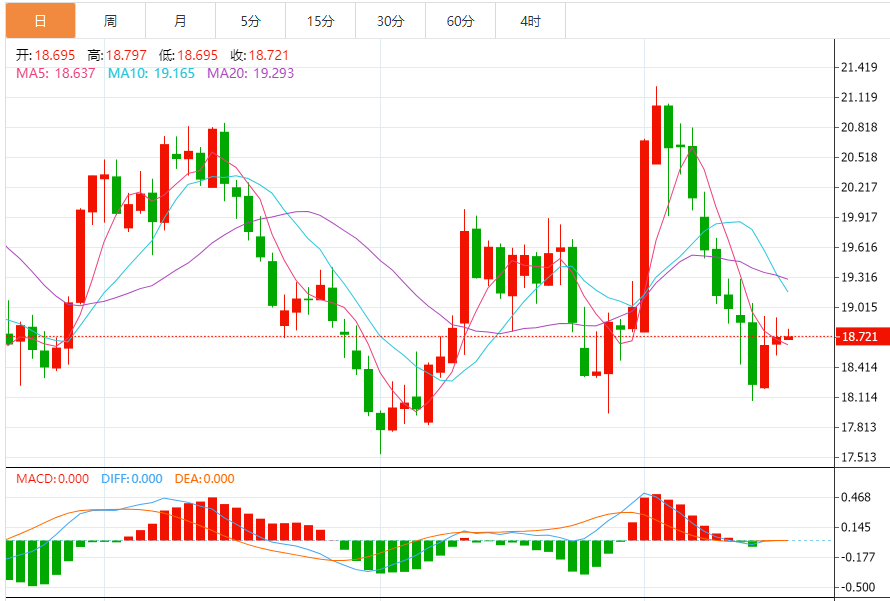Screen dimensions: 890x601
Task: Click the 18.414 price axis label
Action: pyautogui.click(x=859, y=367)
